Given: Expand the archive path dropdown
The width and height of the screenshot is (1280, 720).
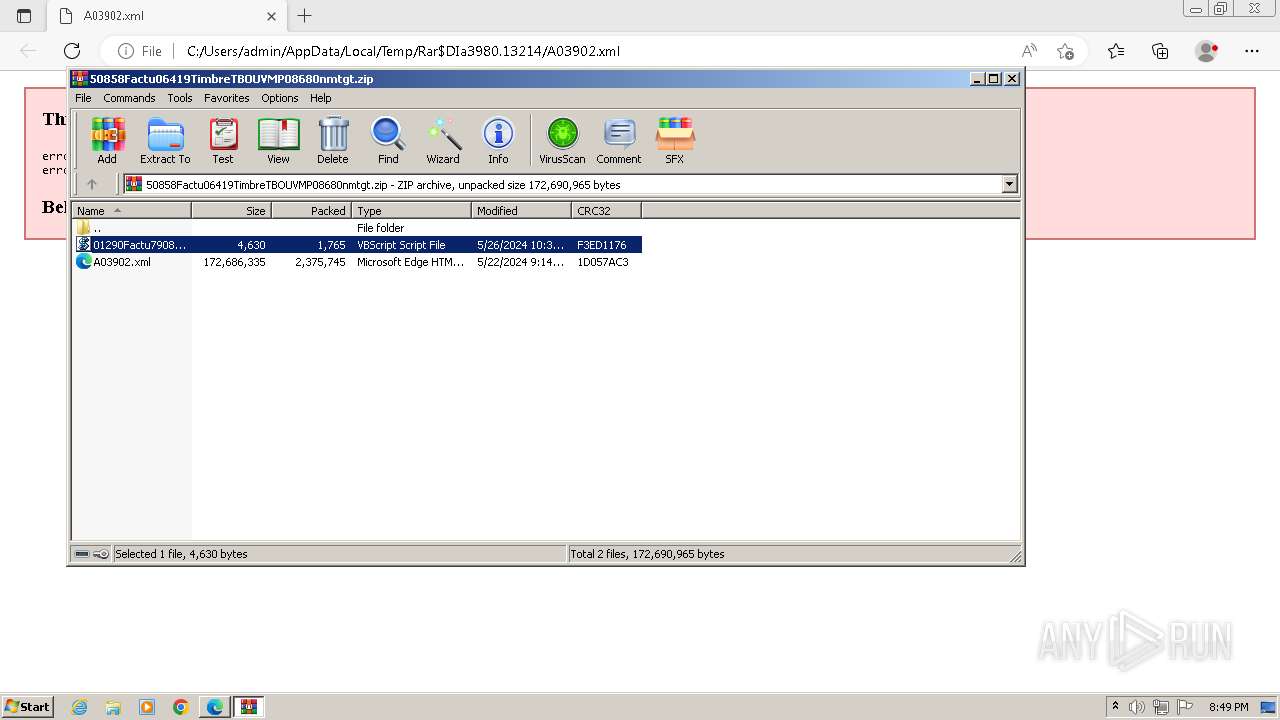Looking at the screenshot, I should (x=1009, y=184).
